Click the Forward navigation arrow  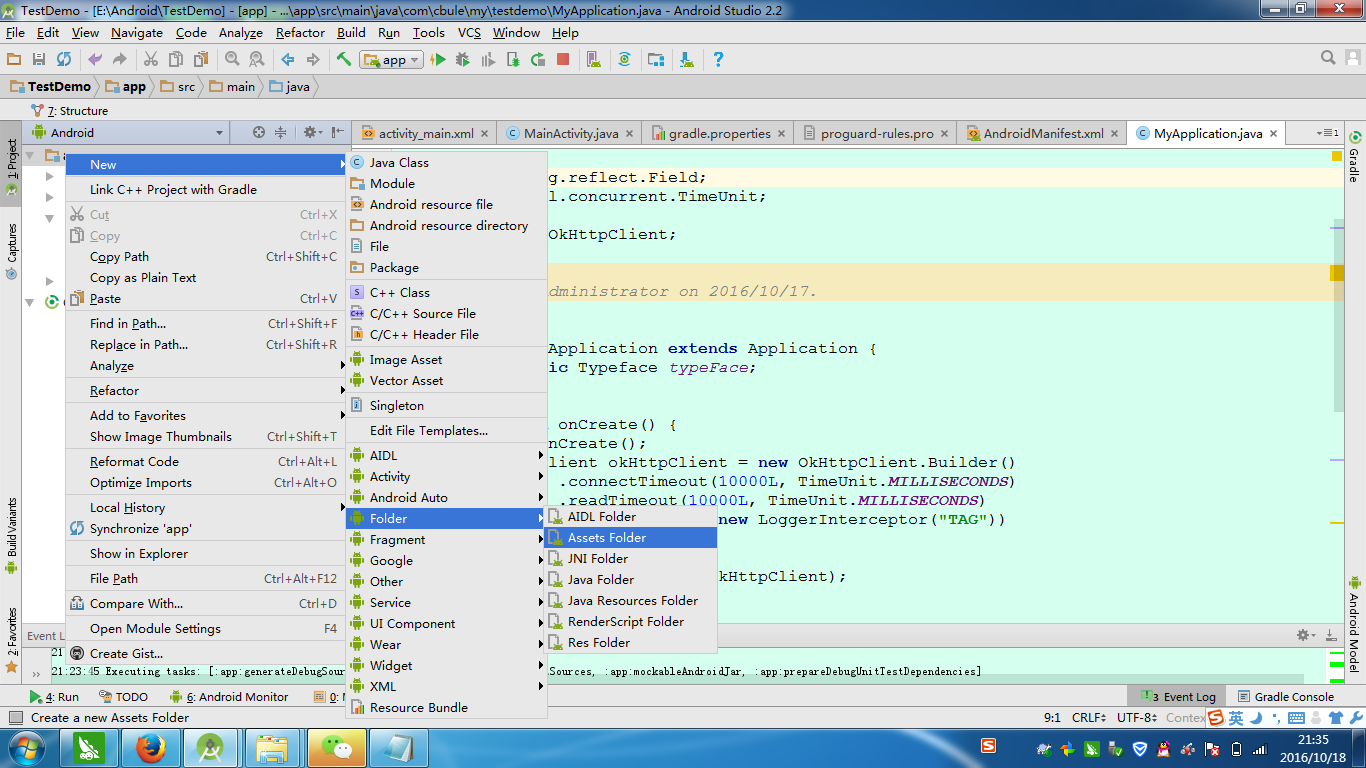tap(313, 60)
